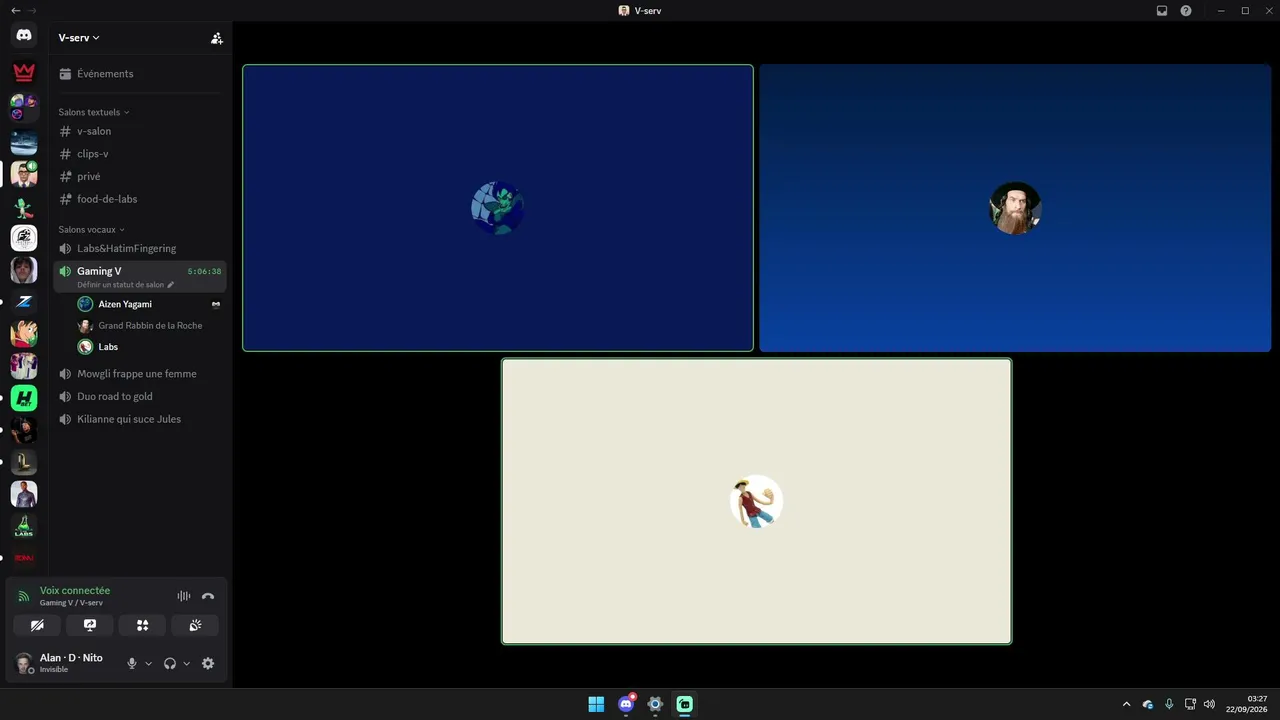Click the Discord home logo

(x=24, y=35)
